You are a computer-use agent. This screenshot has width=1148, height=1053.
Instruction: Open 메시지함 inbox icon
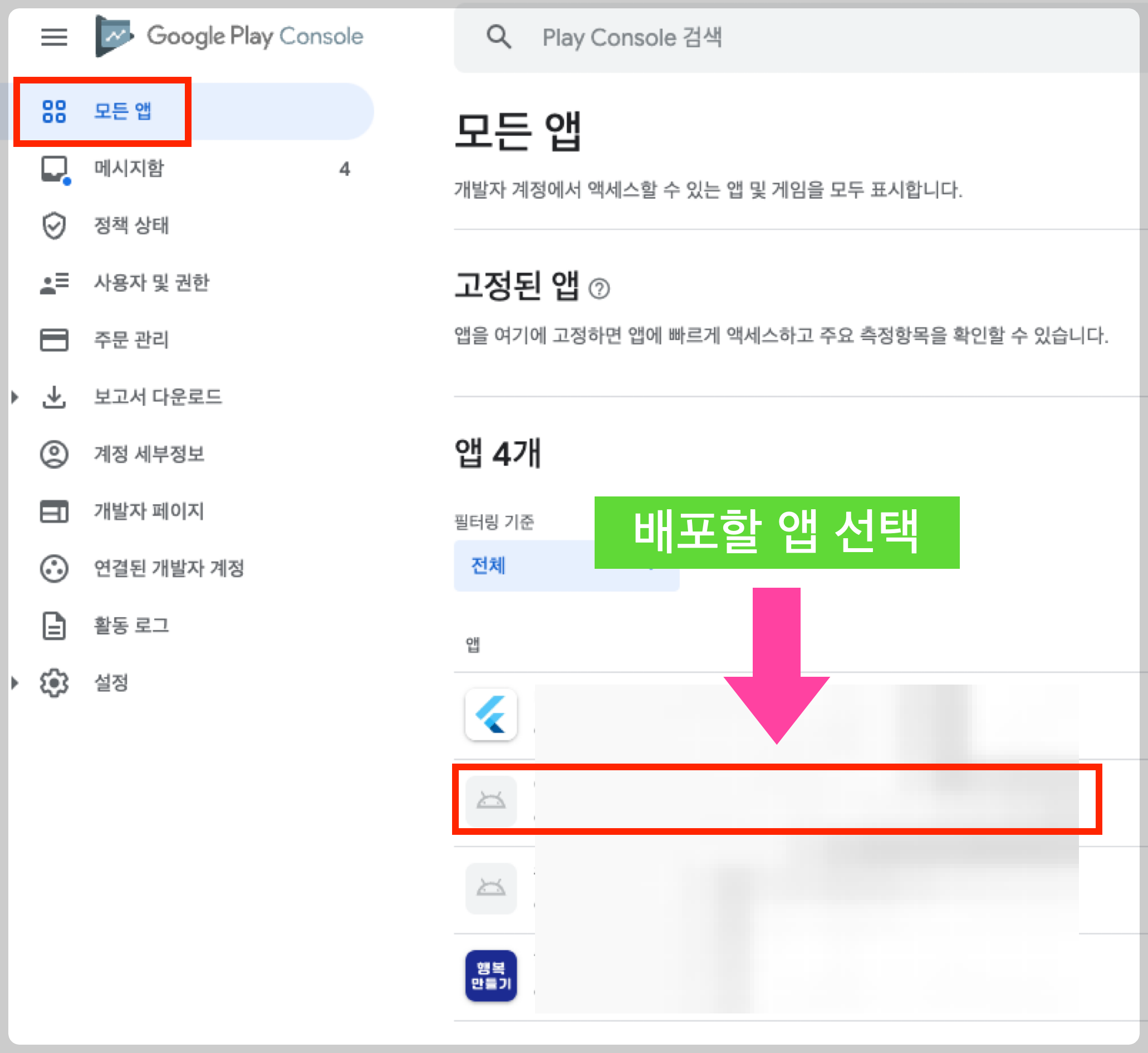pyautogui.click(x=55, y=169)
